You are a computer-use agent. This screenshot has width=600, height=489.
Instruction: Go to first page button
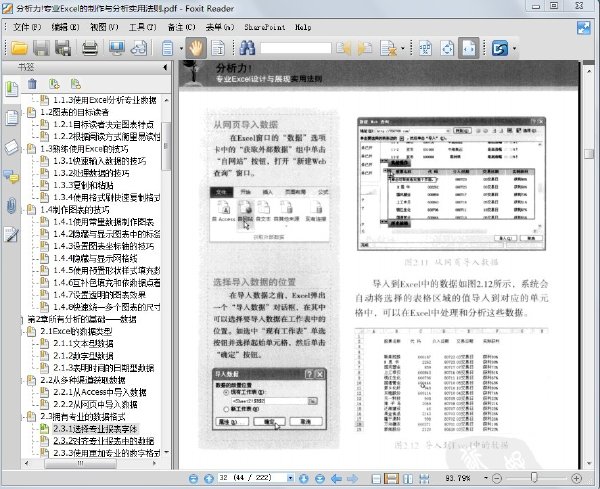194,478
